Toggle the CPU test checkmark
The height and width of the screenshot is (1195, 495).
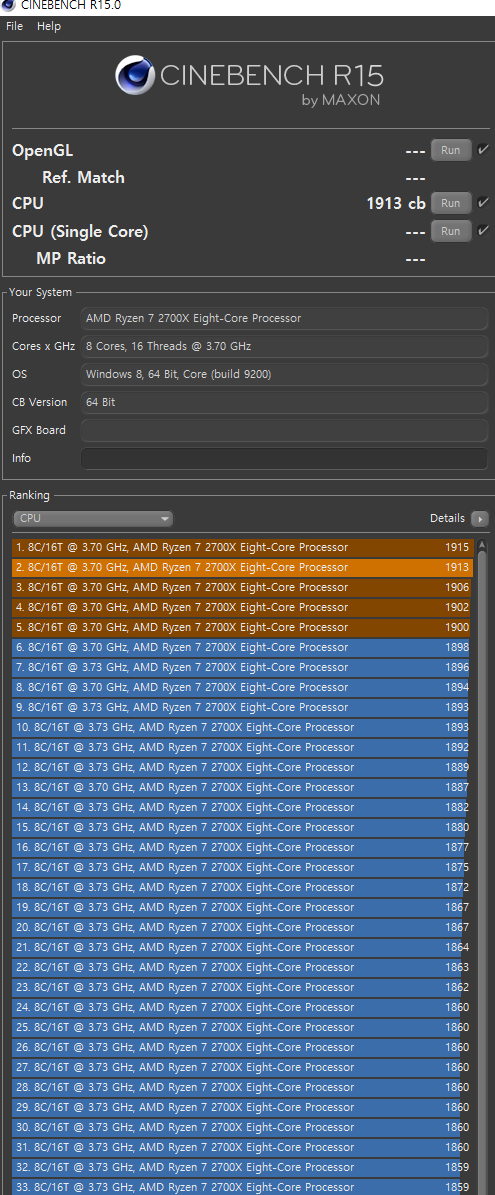click(483, 203)
